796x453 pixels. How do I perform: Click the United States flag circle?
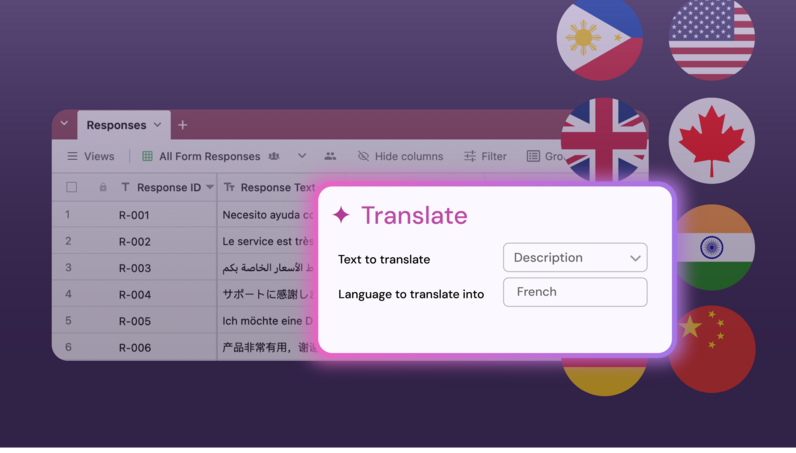[712, 38]
